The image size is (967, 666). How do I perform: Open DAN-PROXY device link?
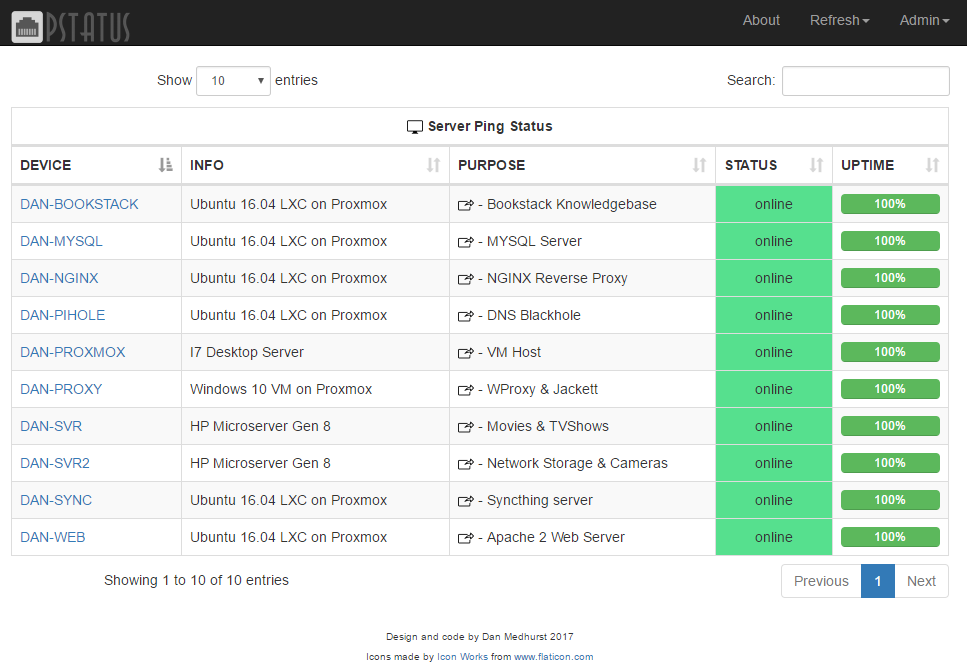61,389
